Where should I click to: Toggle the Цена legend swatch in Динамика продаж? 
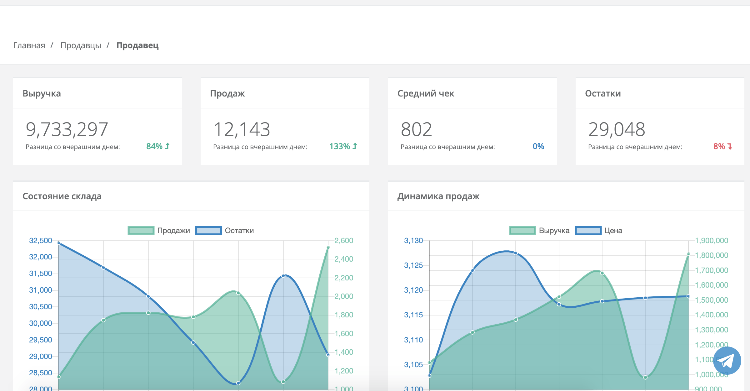[588, 230]
